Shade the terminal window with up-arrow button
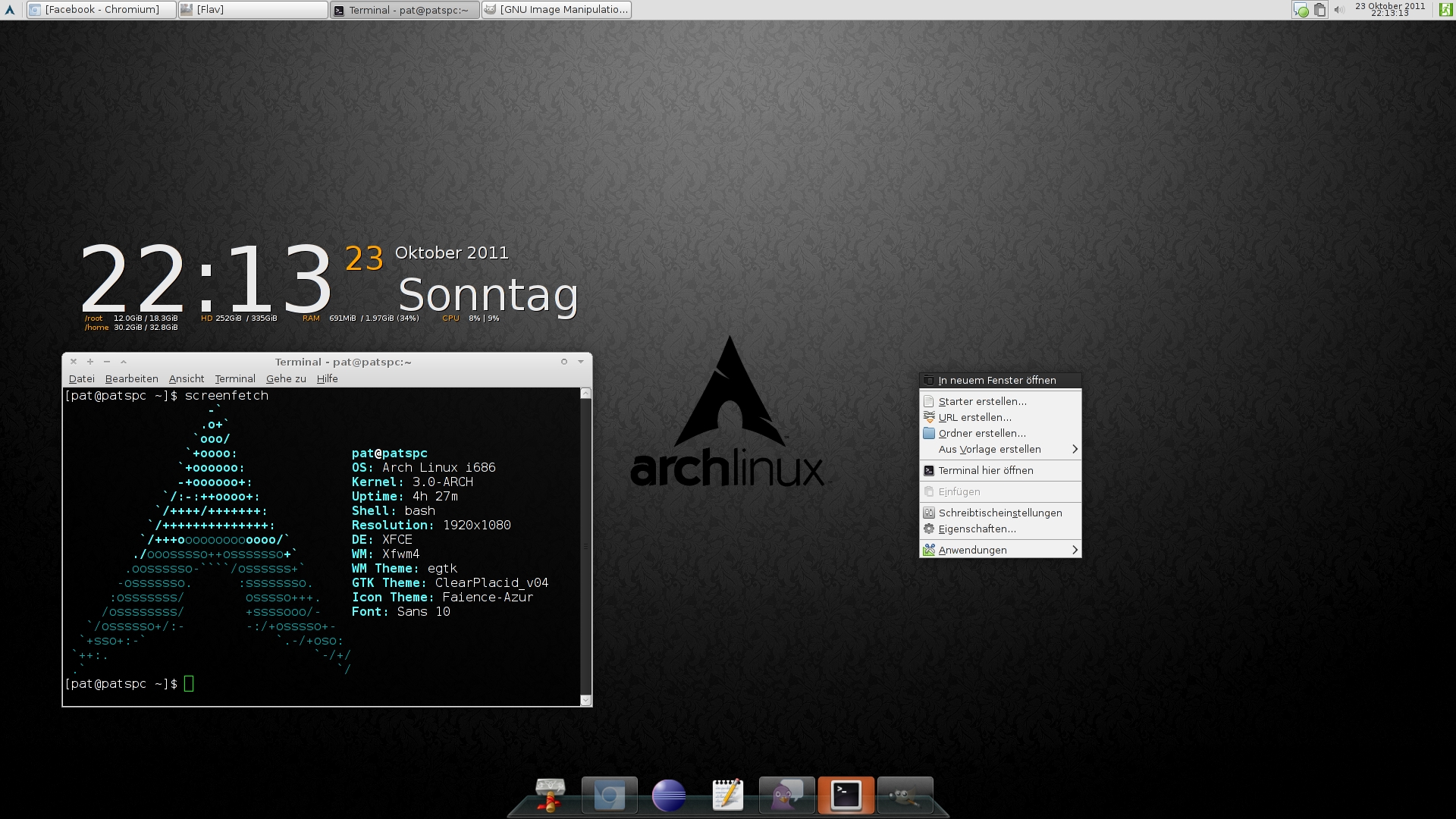 124,362
